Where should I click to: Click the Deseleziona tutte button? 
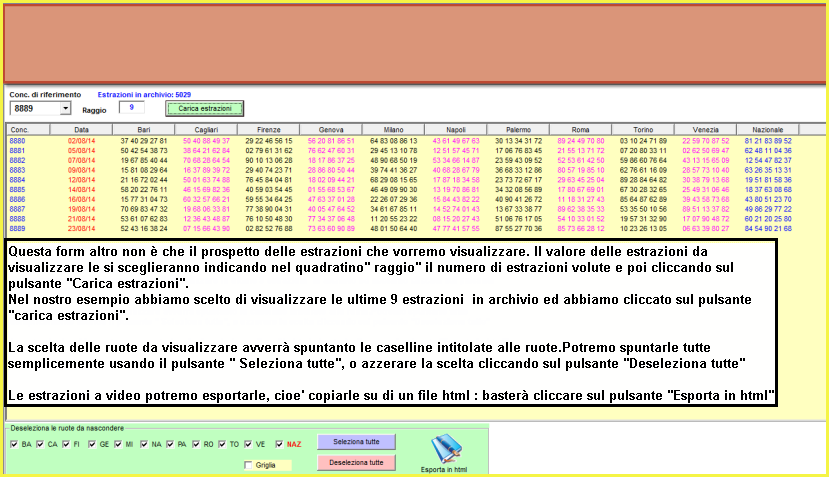click(356, 462)
